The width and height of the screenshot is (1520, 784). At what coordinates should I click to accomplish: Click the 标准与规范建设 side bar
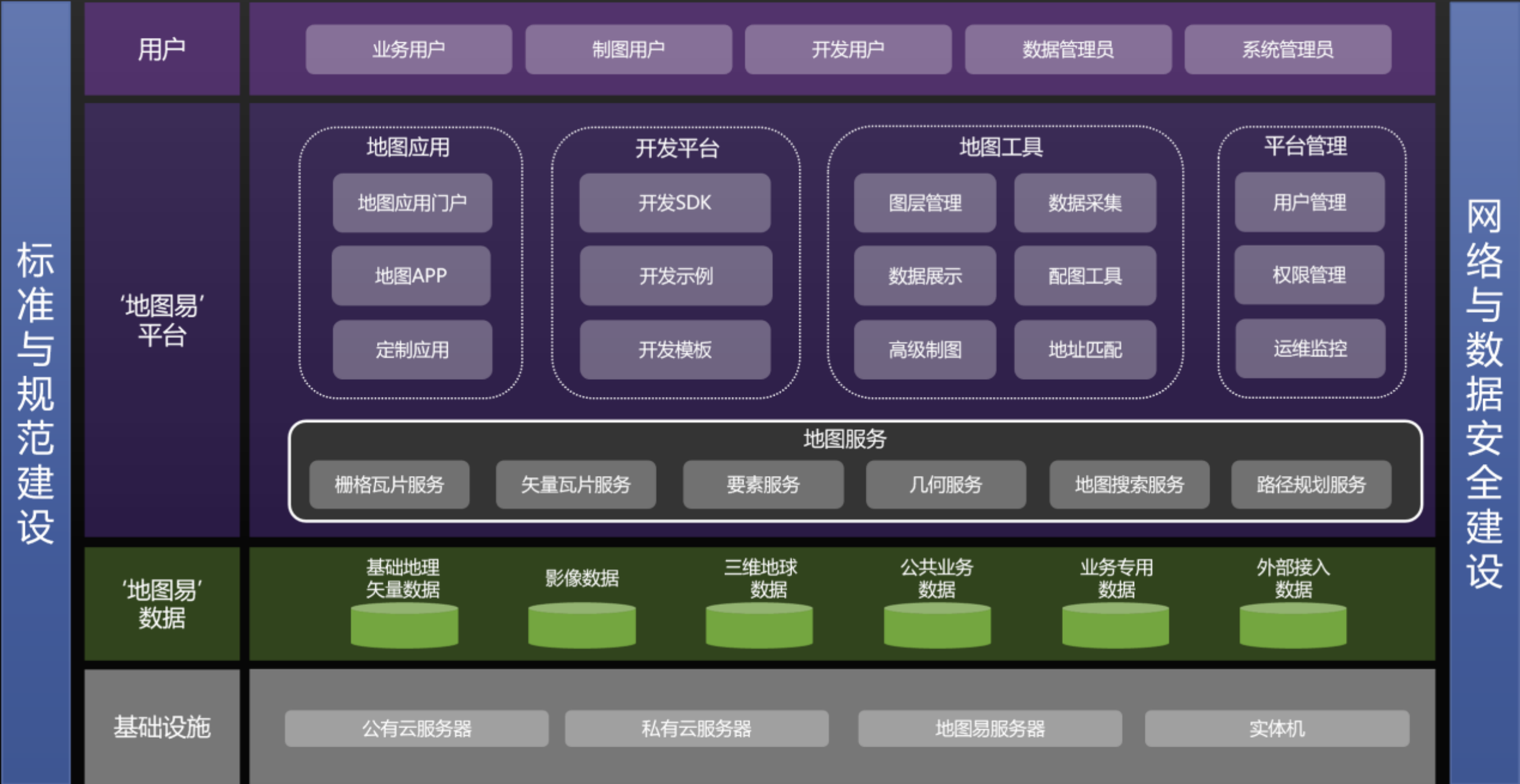36,392
